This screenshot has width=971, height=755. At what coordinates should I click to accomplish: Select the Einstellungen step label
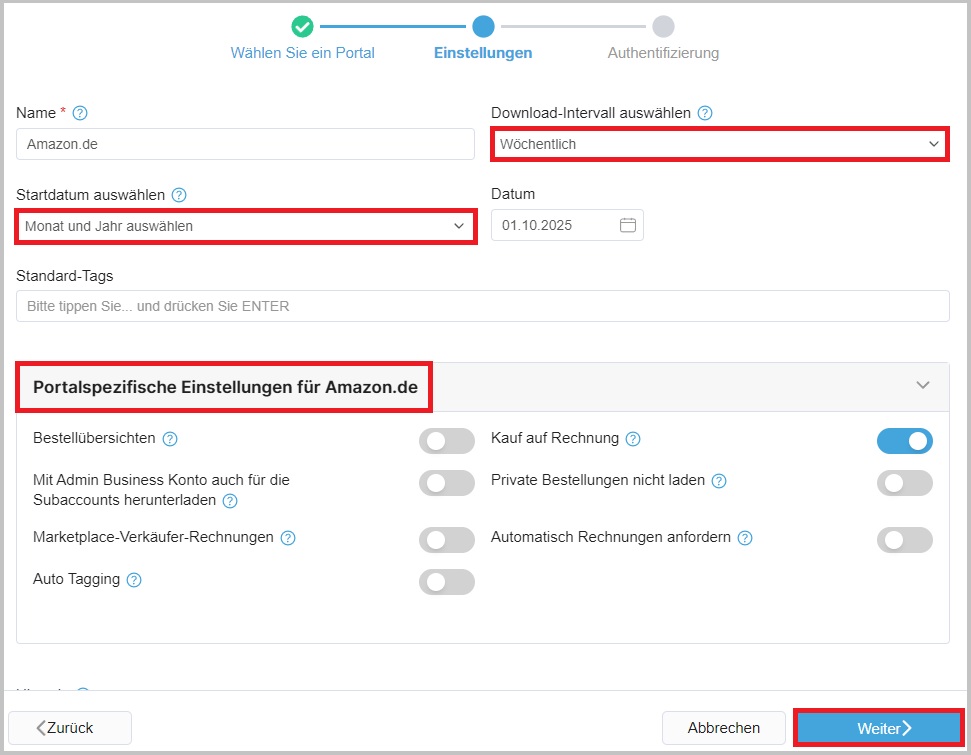(x=483, y=53)
